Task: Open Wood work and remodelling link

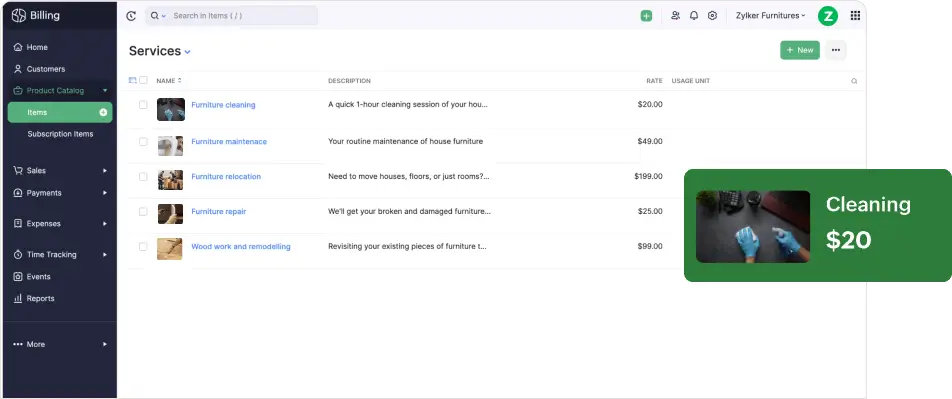Action: [x=241, y=247]
